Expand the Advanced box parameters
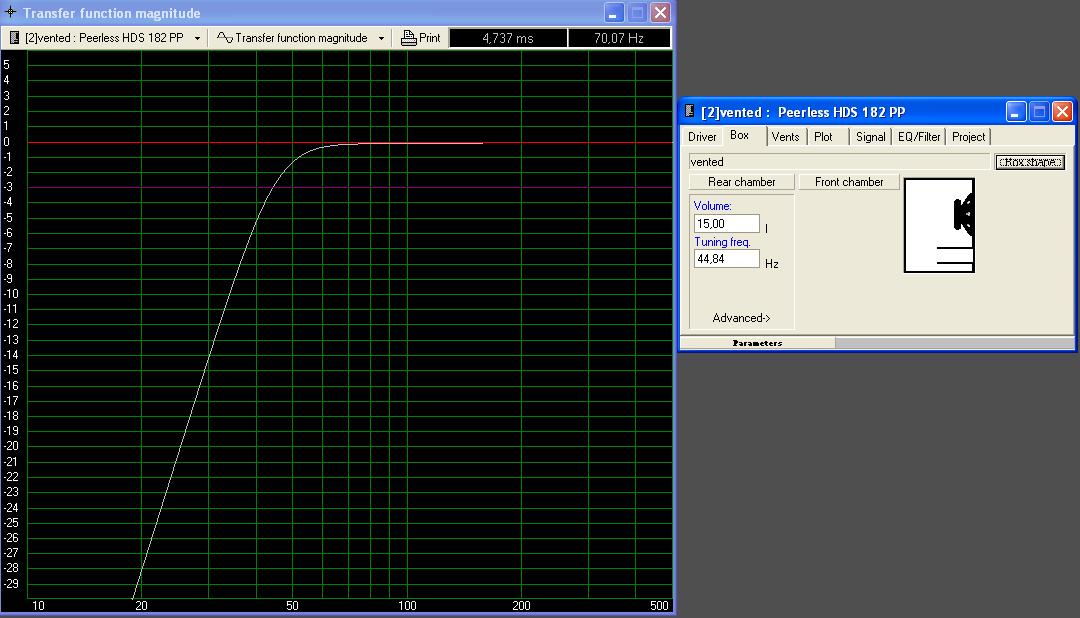This screenshot has width=1080, height=618. tap(741, 318)
